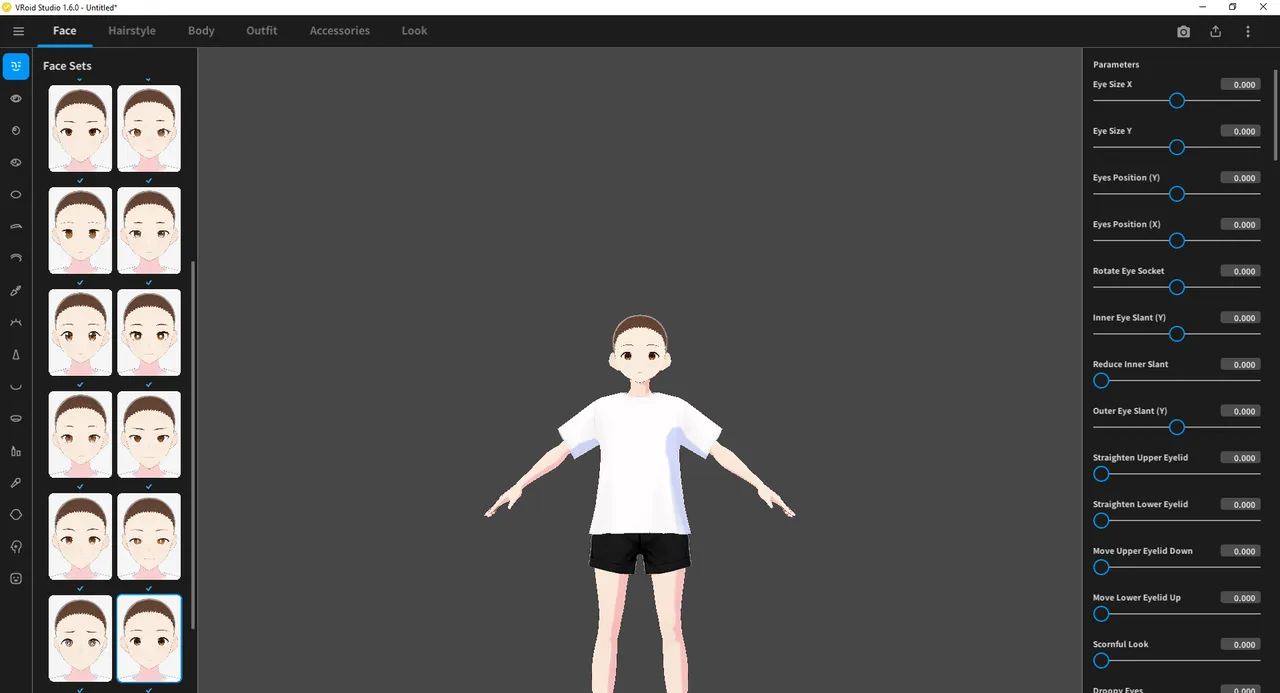Open the hamburger main menu
This screenshot has width=1280, height=693.
click(18, 31)
